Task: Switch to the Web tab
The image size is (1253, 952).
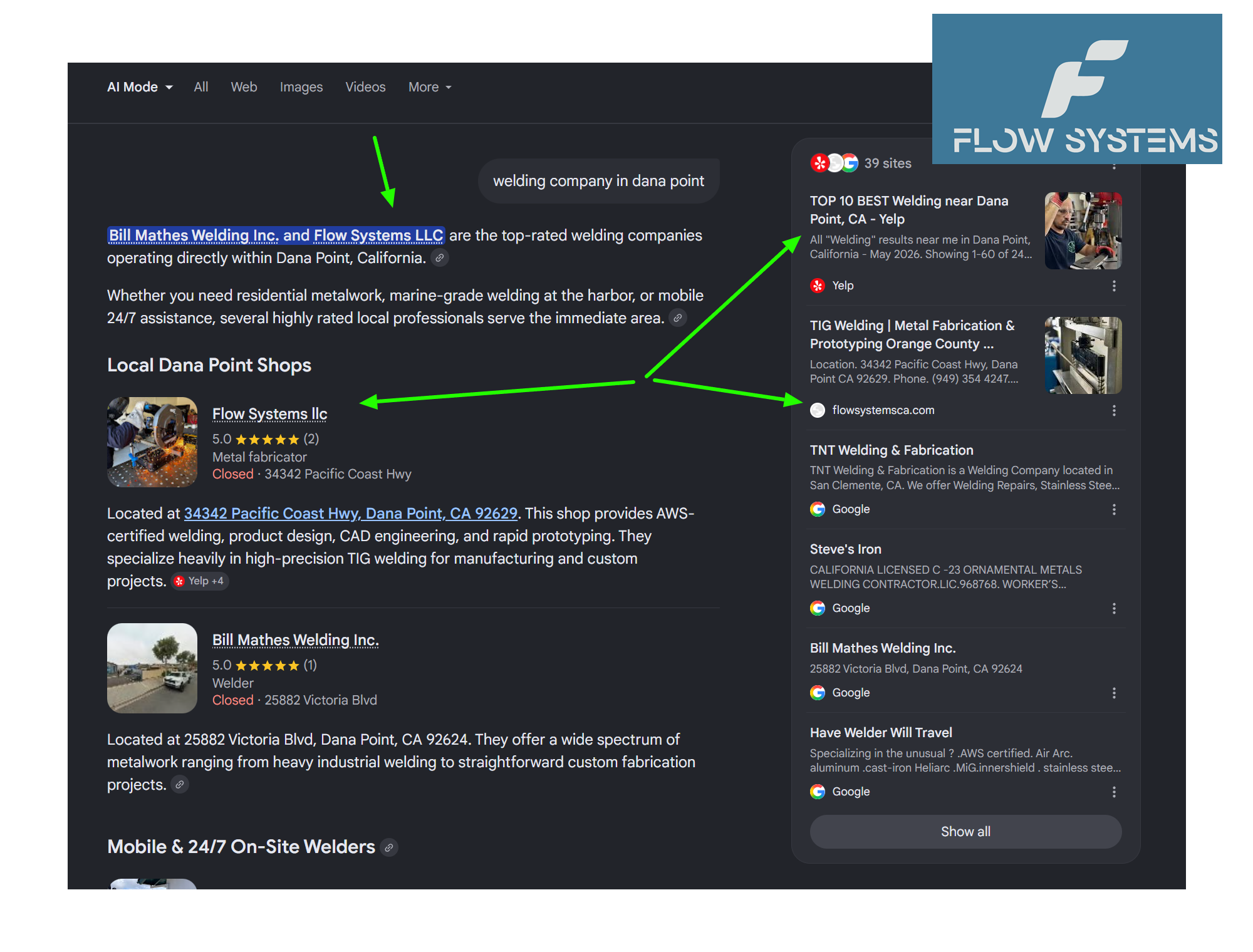Action: [244, 87]
